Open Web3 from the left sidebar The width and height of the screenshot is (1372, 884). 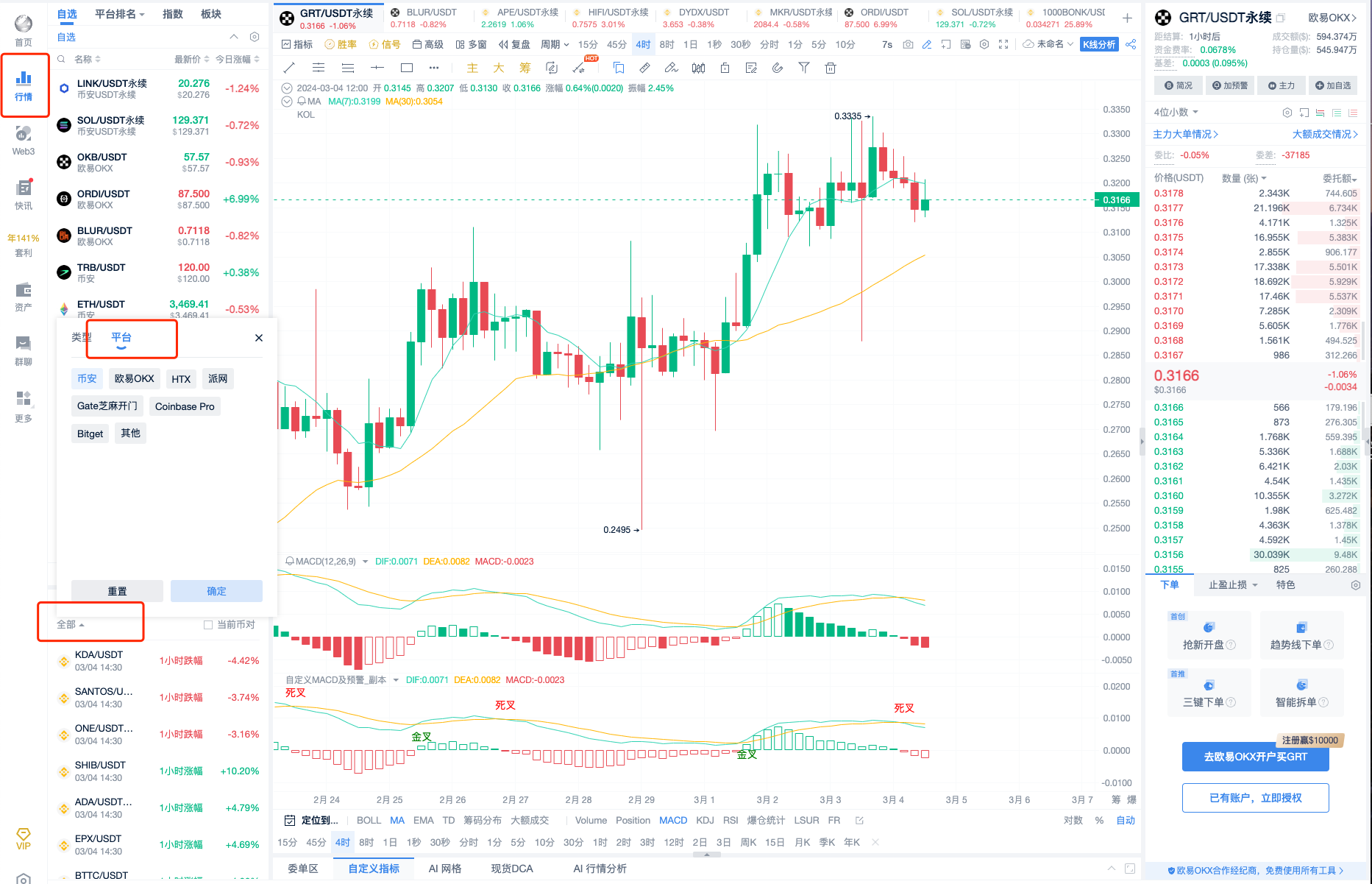pos(24,140)
